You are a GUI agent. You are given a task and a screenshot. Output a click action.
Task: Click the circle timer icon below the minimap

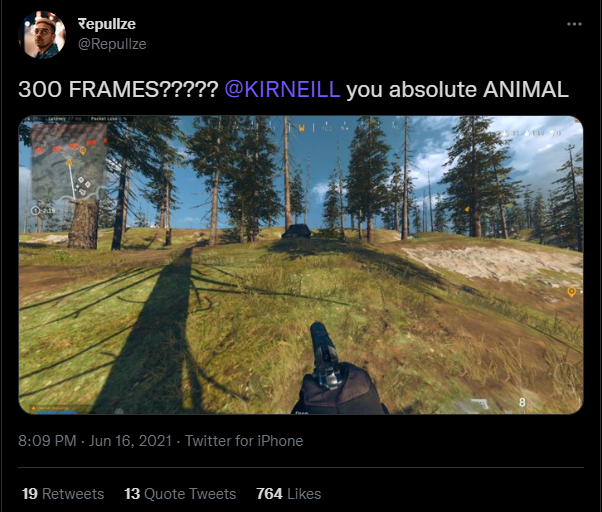35,210
